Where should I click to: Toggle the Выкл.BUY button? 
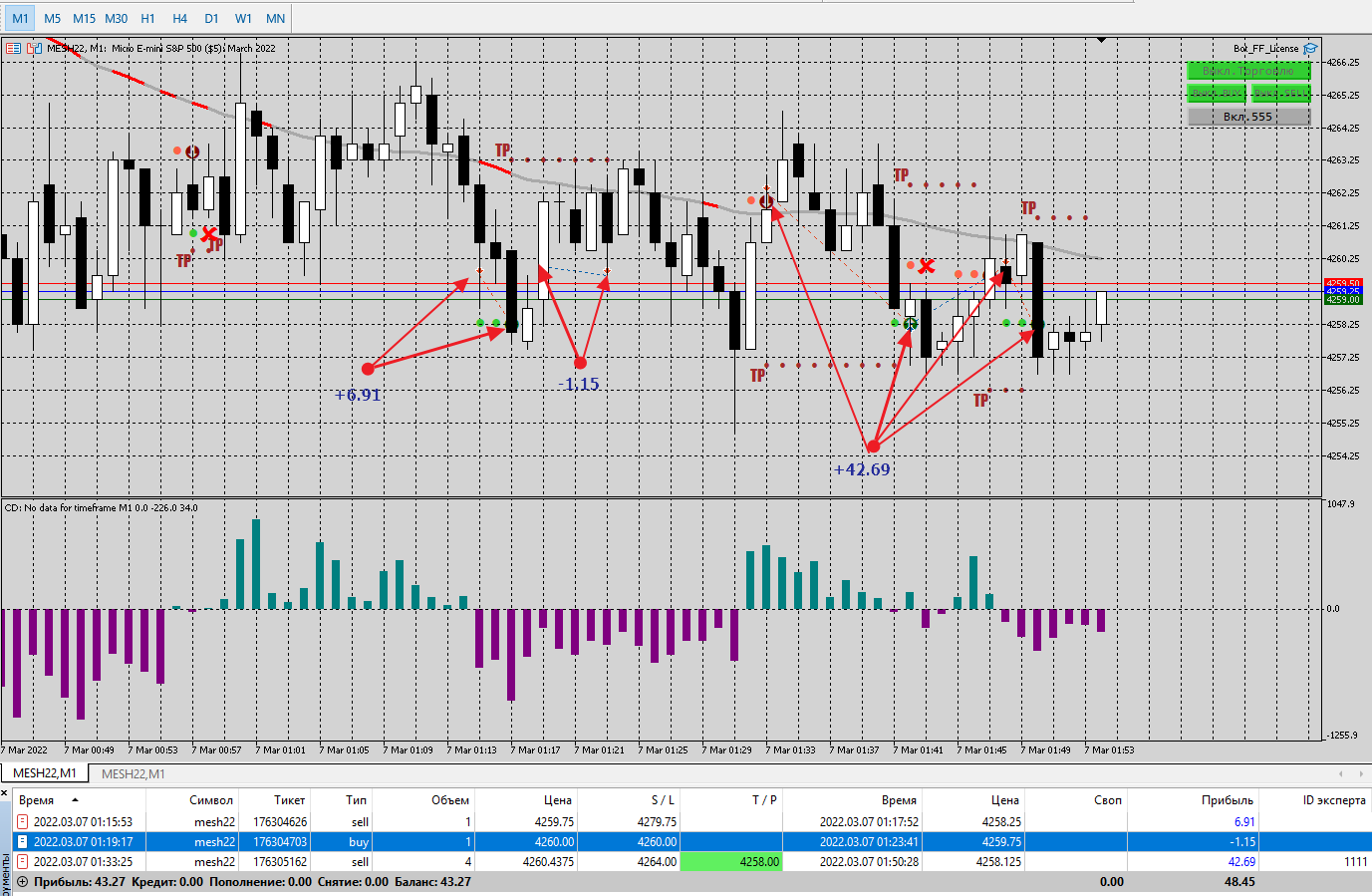pos(1217,93)
